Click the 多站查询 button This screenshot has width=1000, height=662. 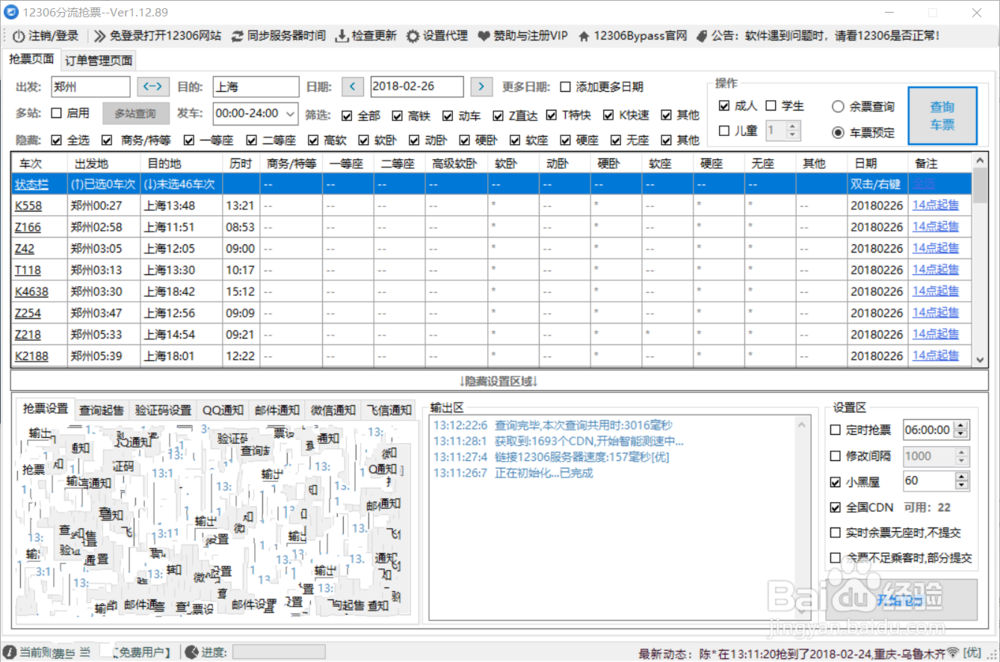point(136,114)
